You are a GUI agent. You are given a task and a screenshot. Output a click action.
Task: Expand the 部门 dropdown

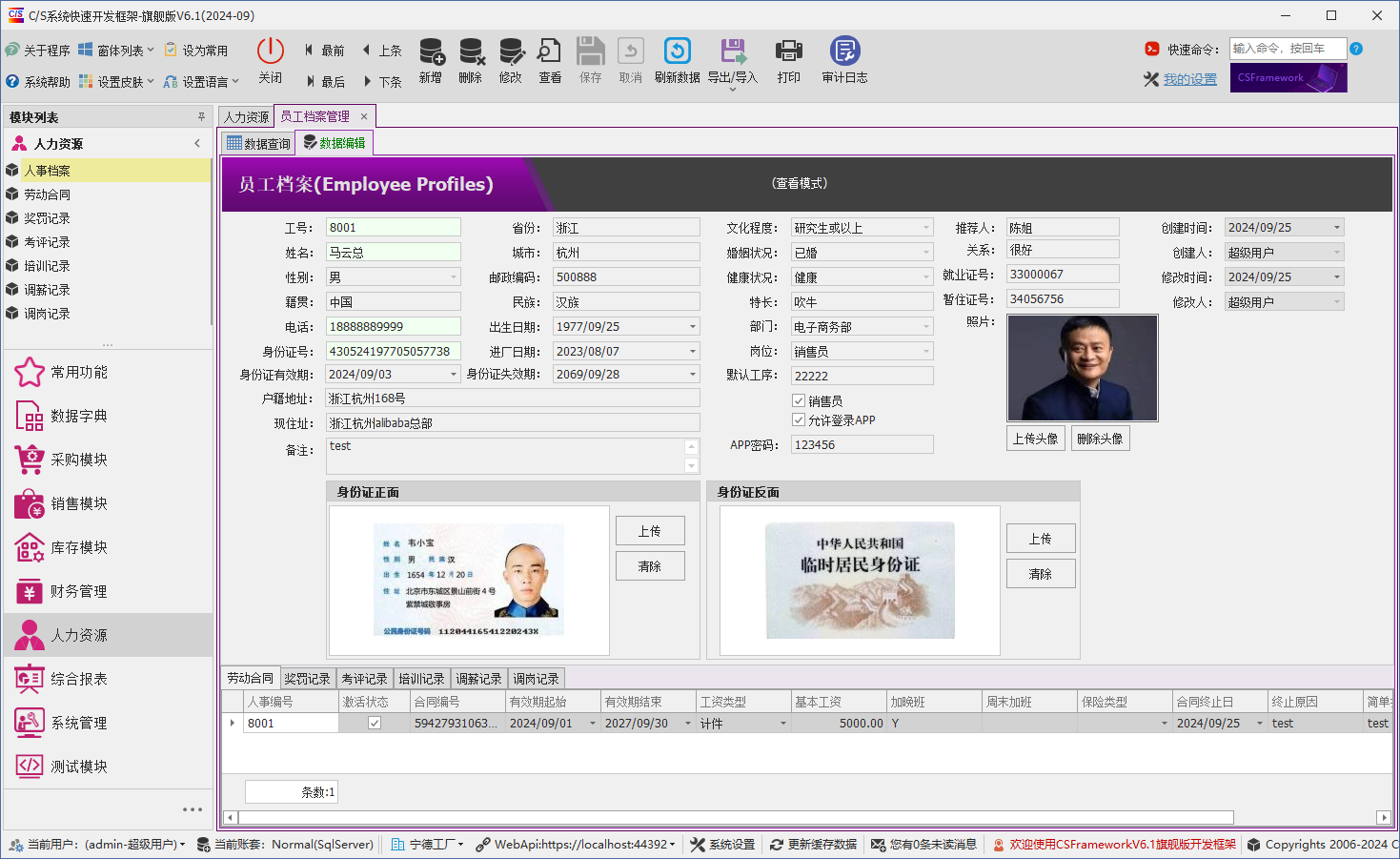point(926,326)
